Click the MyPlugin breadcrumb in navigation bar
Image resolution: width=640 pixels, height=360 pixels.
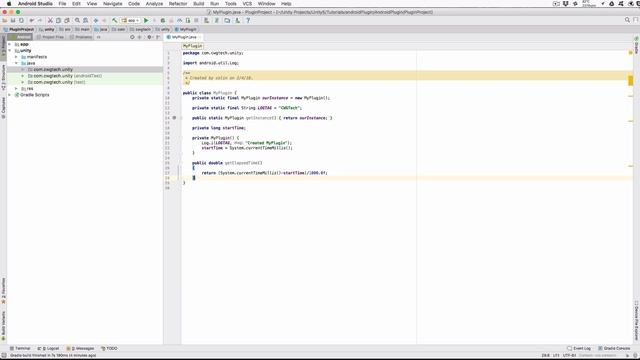[186, 29]
